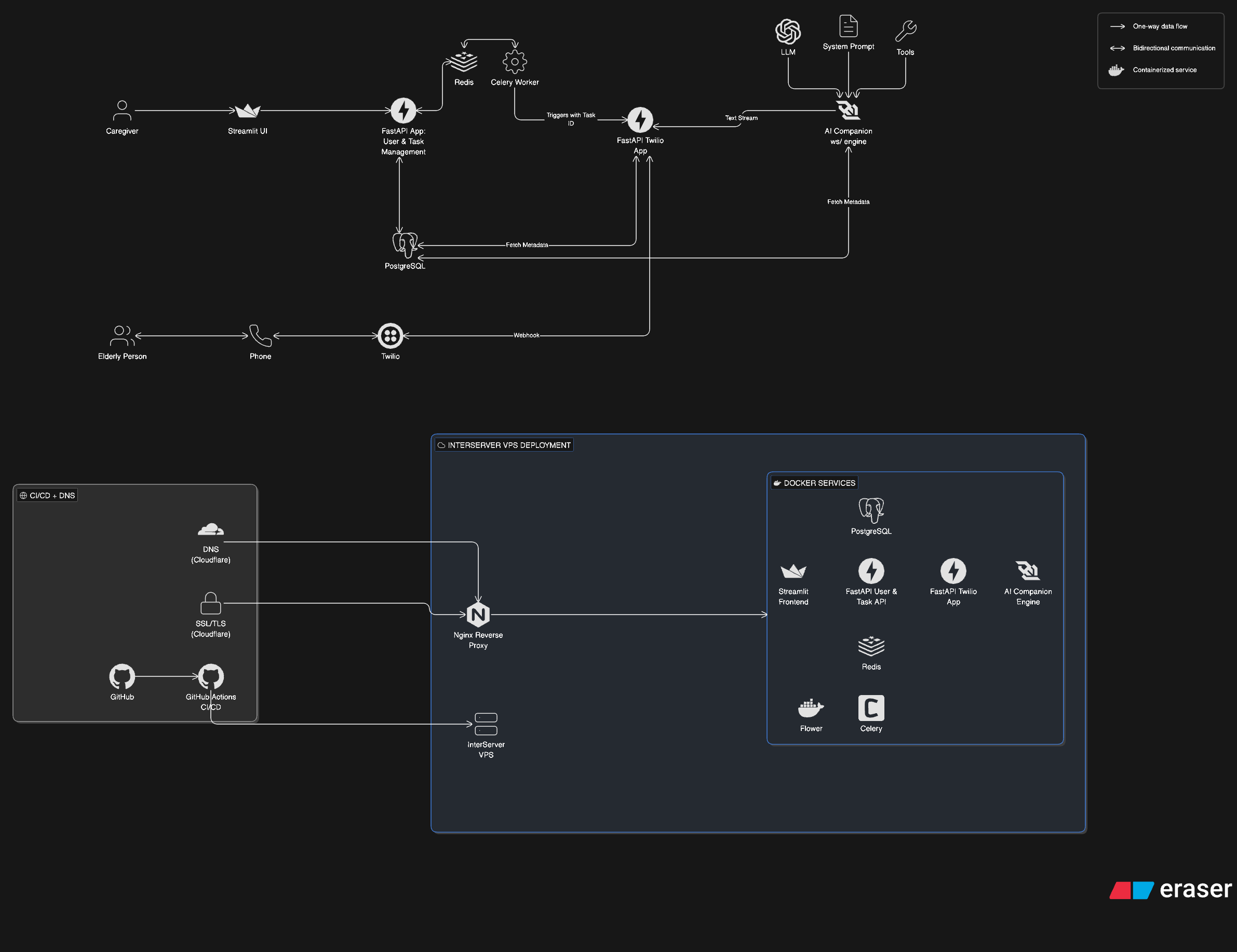Image resolution: width=1237 pixels, height=952 pixels.
Task: Click the upper PostgreSQL elephant icon
Action: 405,244
